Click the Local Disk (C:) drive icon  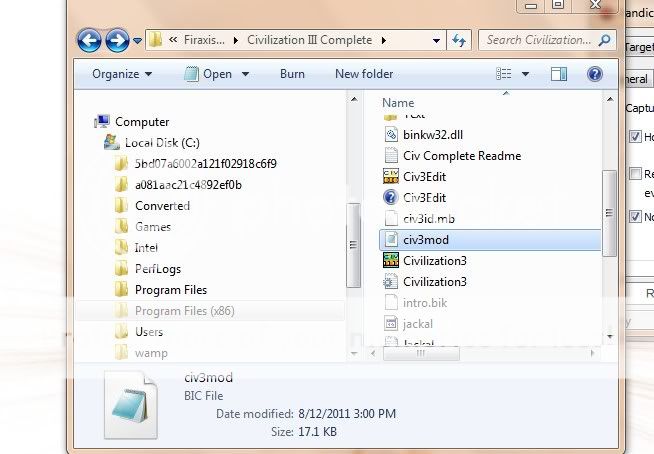point(111,142)
